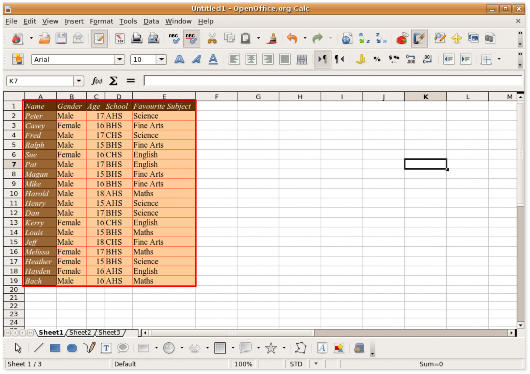Viewport: 530px width, 374px height.
Task: Open the Name Box dropdown arrow
Action: point(79,81)
